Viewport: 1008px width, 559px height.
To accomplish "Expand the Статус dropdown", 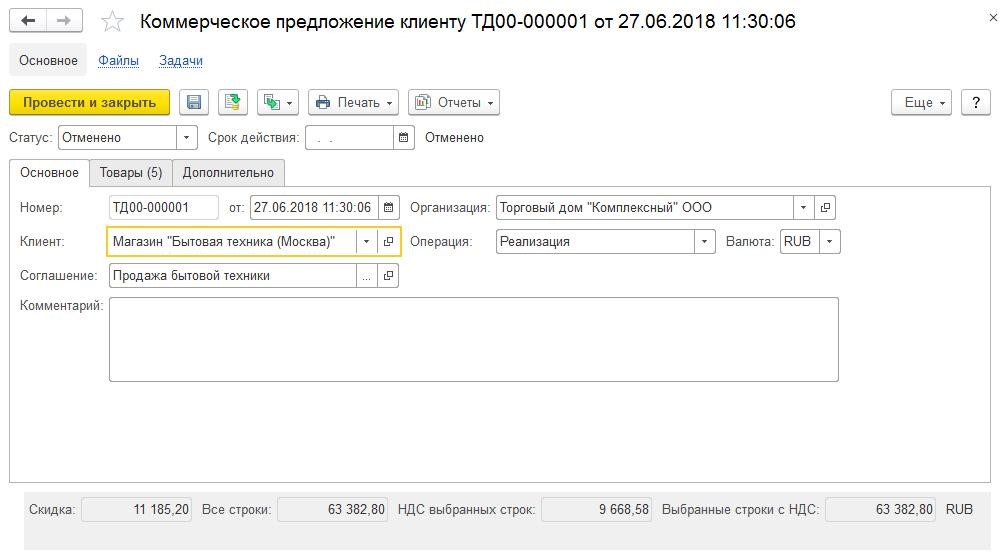I will (x=186, y=138).
